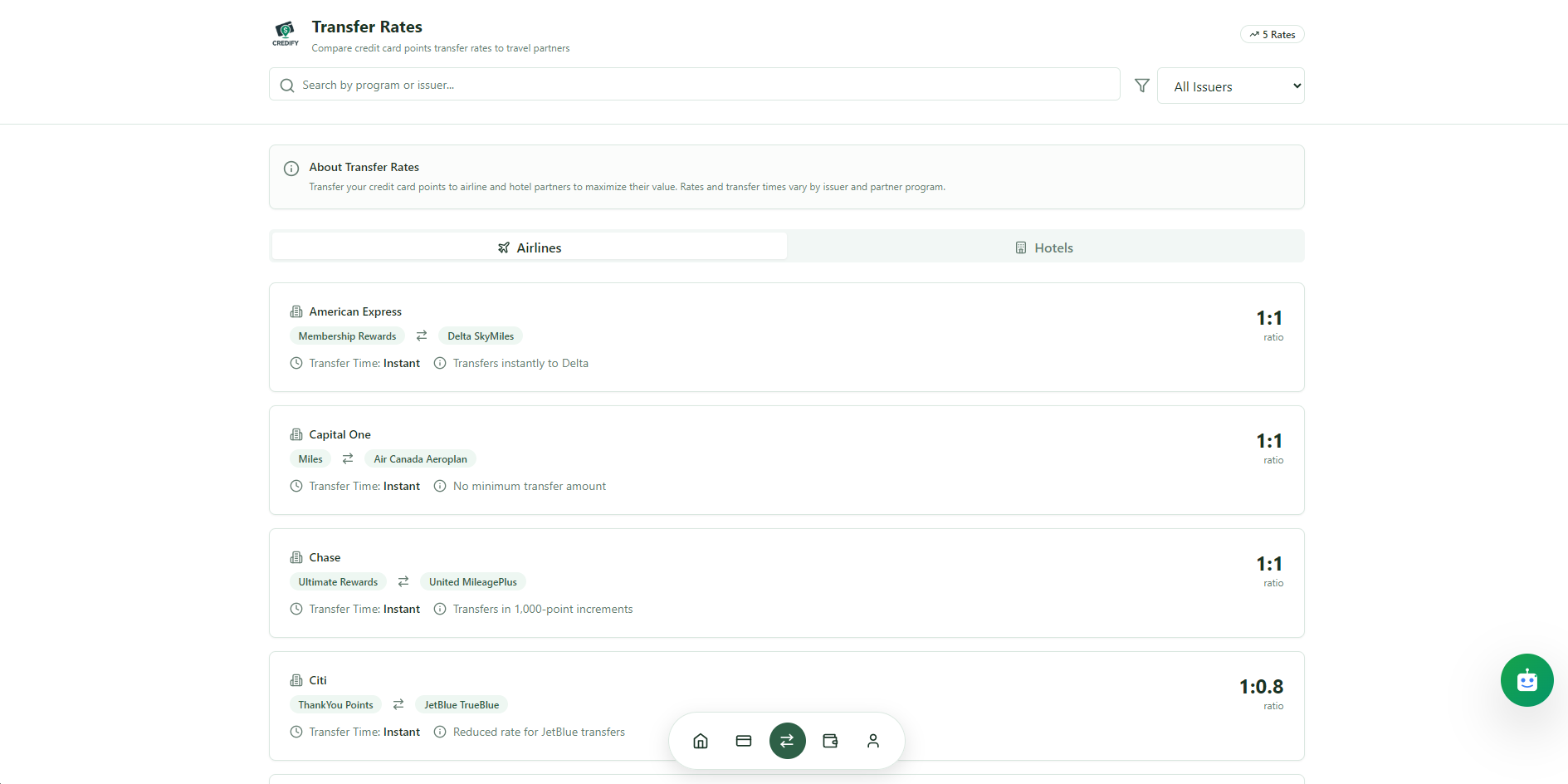Open the credit cards page in bottom navigation
The width and height of the screenshot is (1568, 784).
(x=744, y=741)
